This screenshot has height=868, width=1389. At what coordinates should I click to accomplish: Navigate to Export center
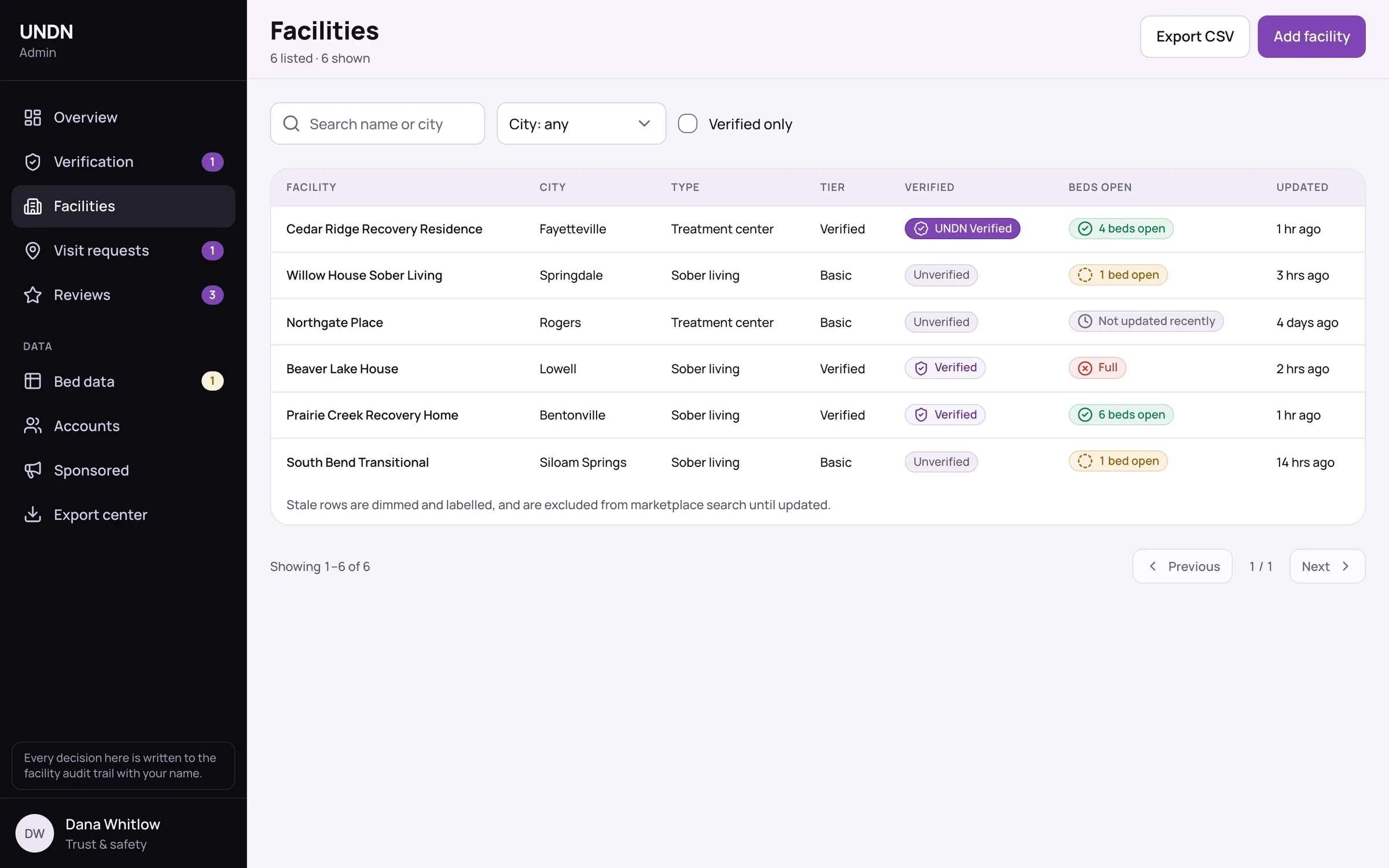point(123,514)
